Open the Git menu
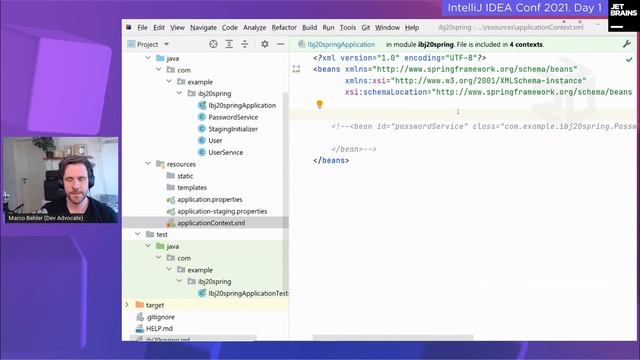Image resolution: width=640 pixels, height=360 pixels. coord(366,27)
